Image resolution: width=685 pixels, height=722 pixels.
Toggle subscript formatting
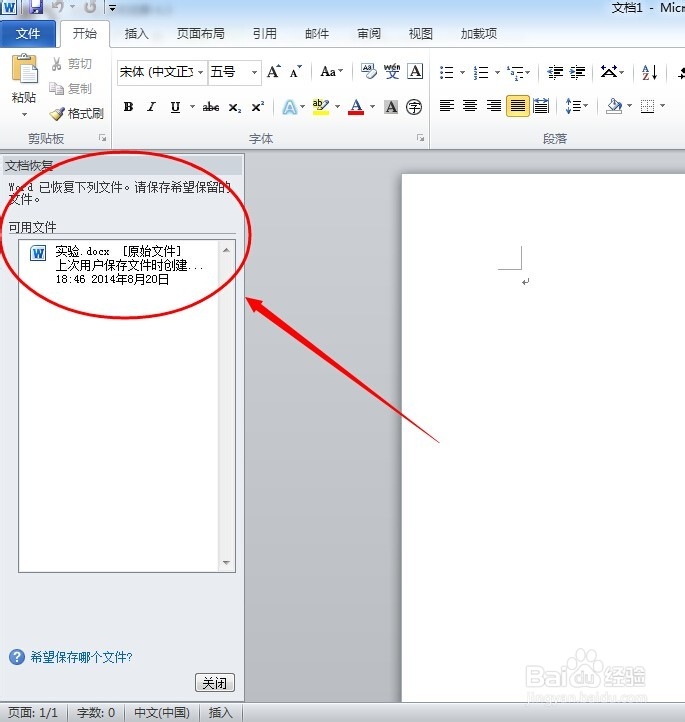pos(235,107)
